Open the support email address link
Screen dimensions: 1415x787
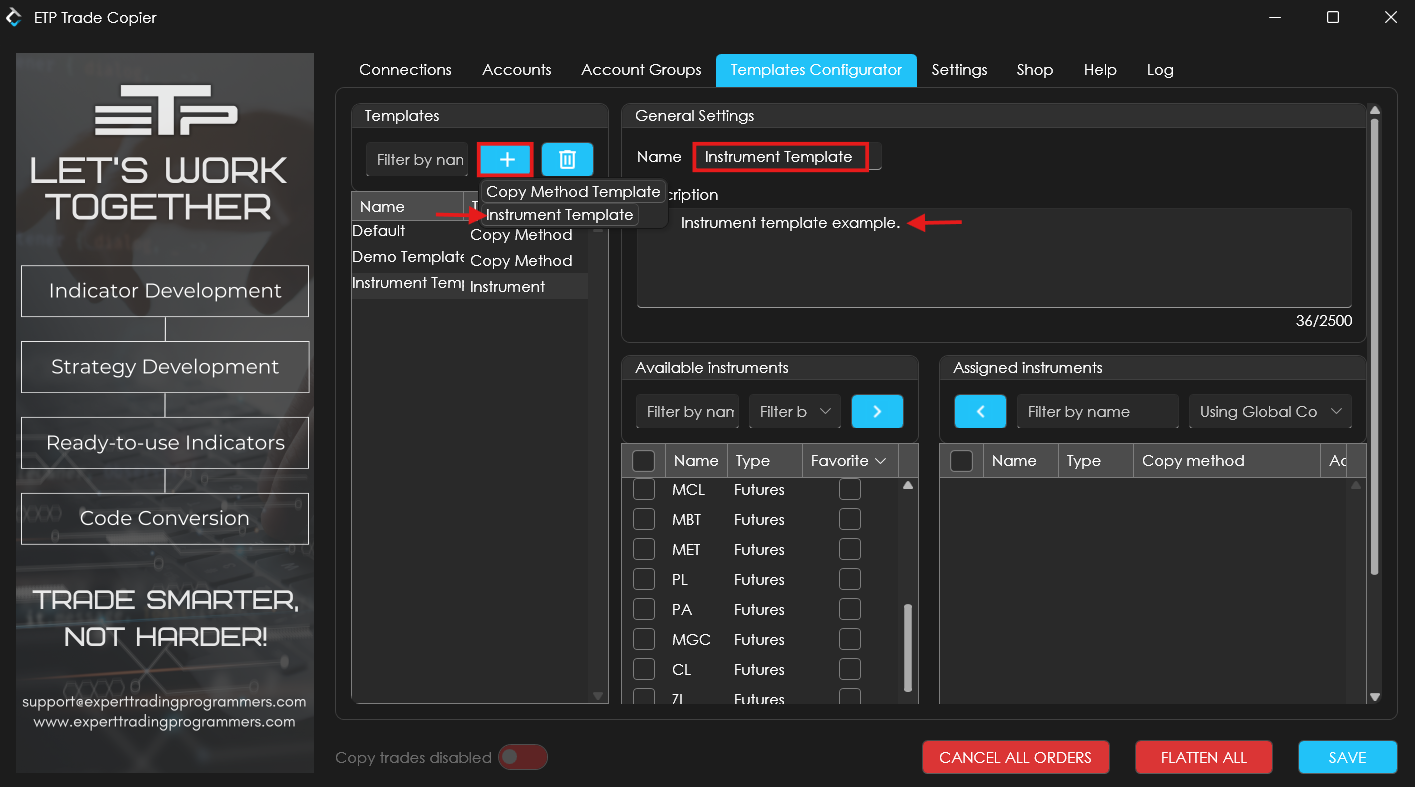coord(164,702)
